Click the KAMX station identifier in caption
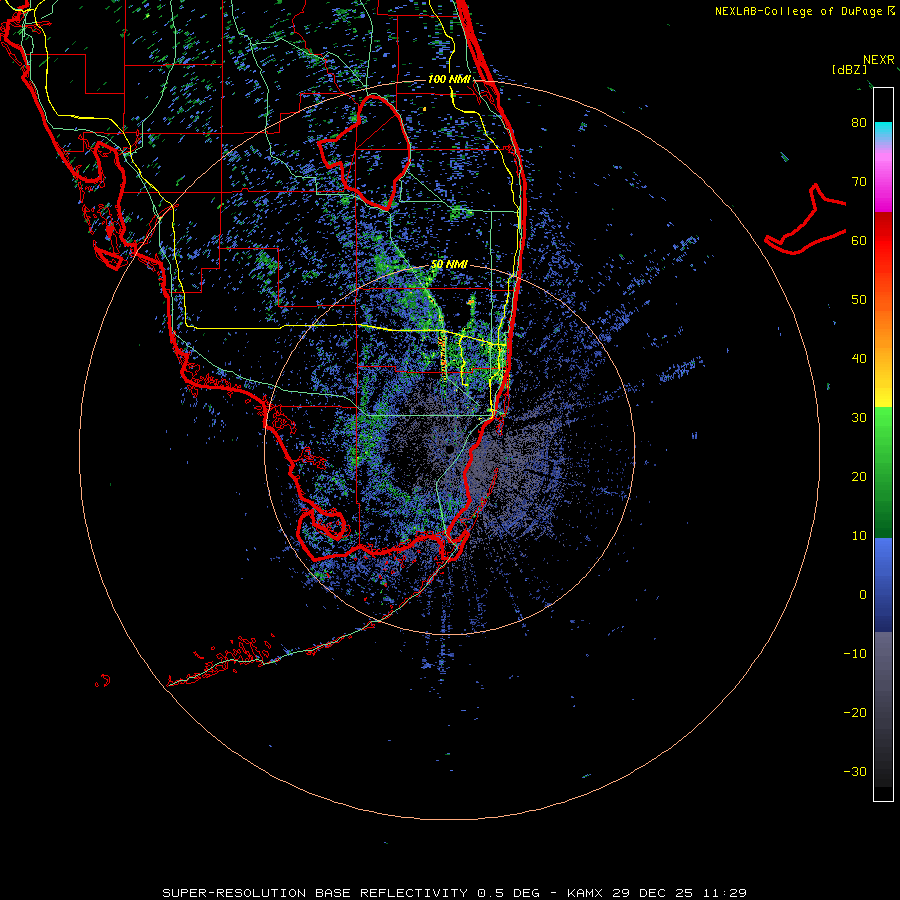Viewport: 900px width, 900px height. tap(587, 893)
